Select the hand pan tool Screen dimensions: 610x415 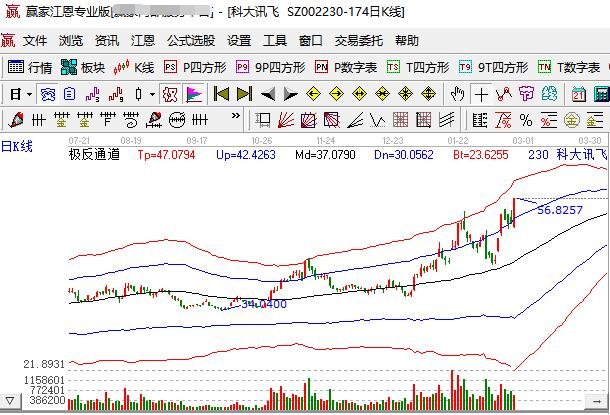tap(458, 94)
